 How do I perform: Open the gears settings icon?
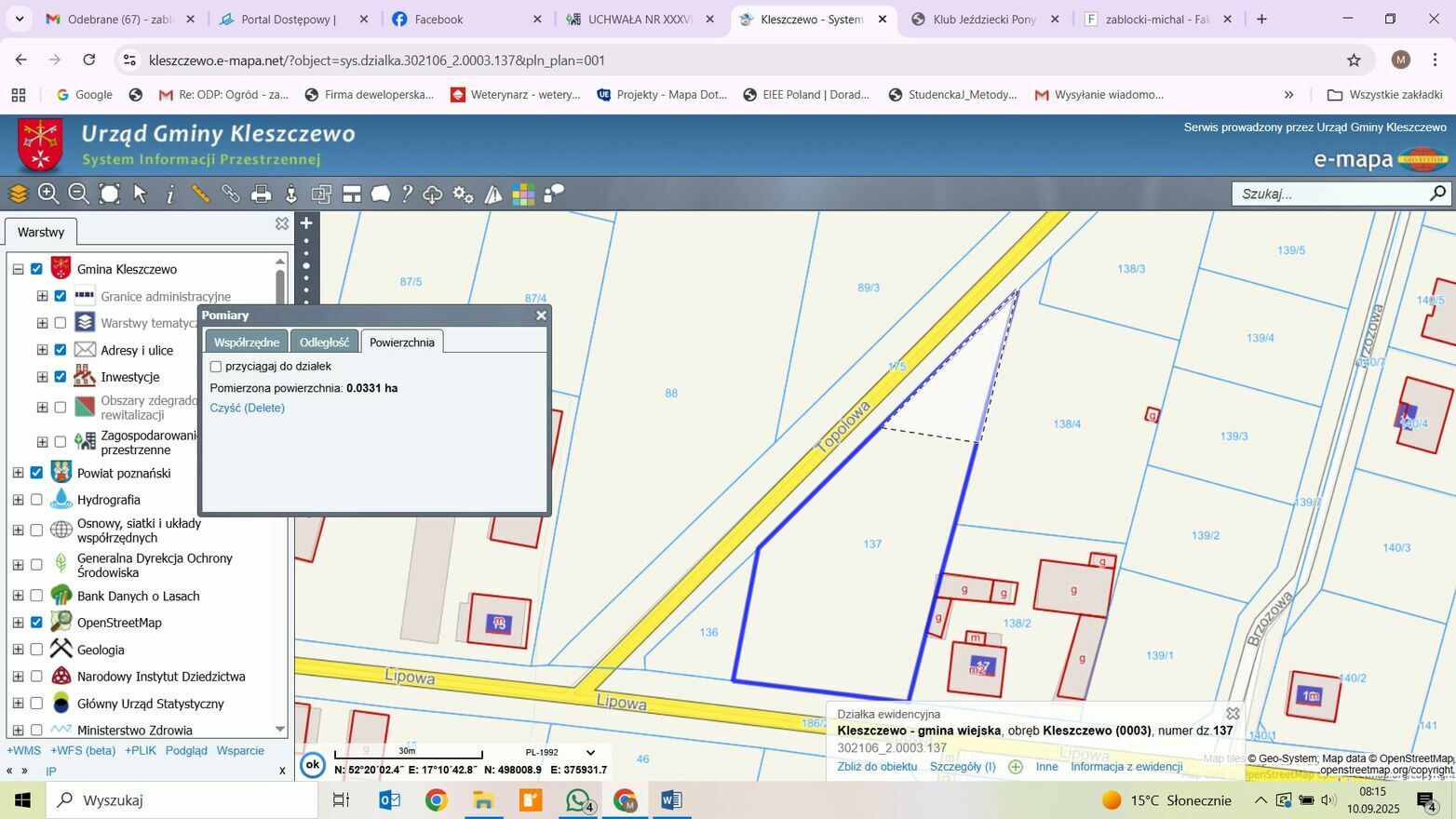[x=463, y=194]
